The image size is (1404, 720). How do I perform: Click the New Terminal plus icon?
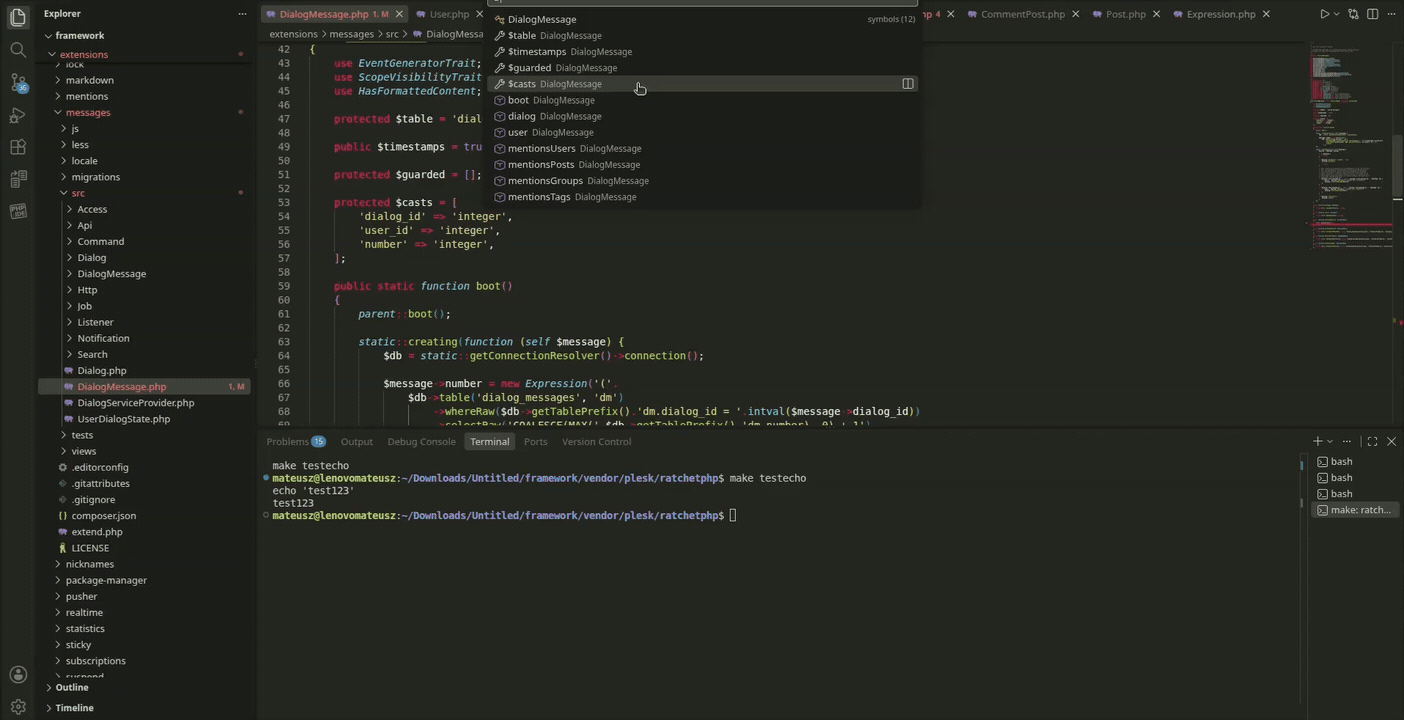tap(1317, 441)
